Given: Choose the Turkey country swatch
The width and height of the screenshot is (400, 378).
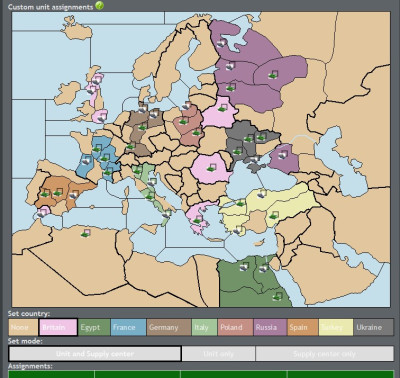Looking at the screenshot, I should [336, 327].
